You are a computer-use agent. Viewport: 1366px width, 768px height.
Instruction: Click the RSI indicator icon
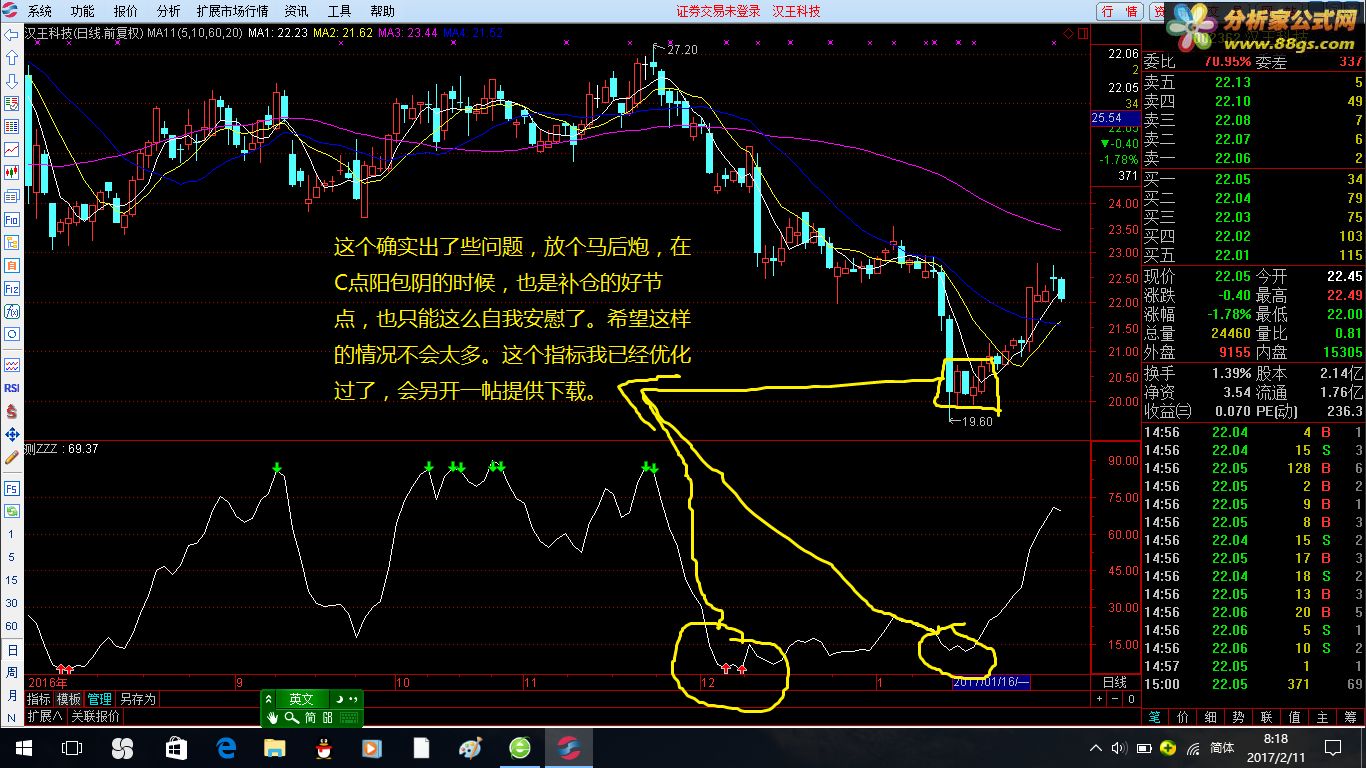[12, 388]
